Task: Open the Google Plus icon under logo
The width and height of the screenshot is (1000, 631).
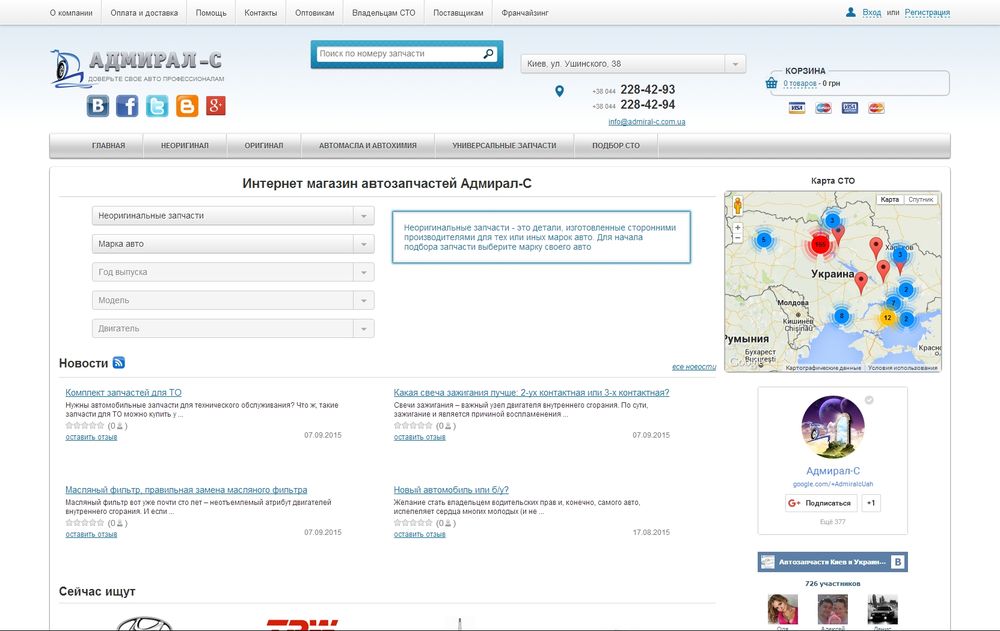Action: (216, 106)
